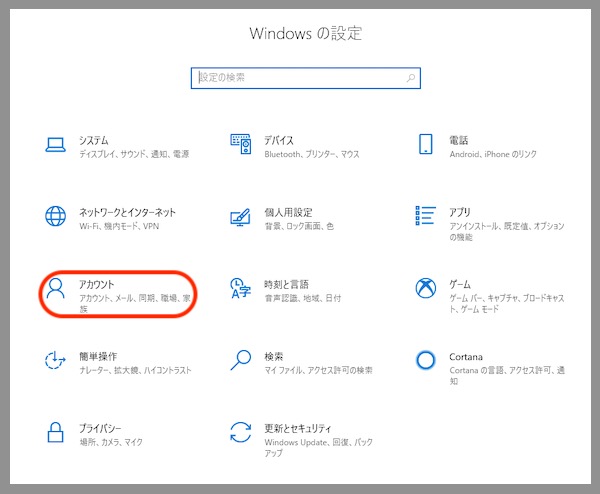Screen dimensions: 600x494
Task: Open the アカウント person icon
Action: (x=55, y=288)
